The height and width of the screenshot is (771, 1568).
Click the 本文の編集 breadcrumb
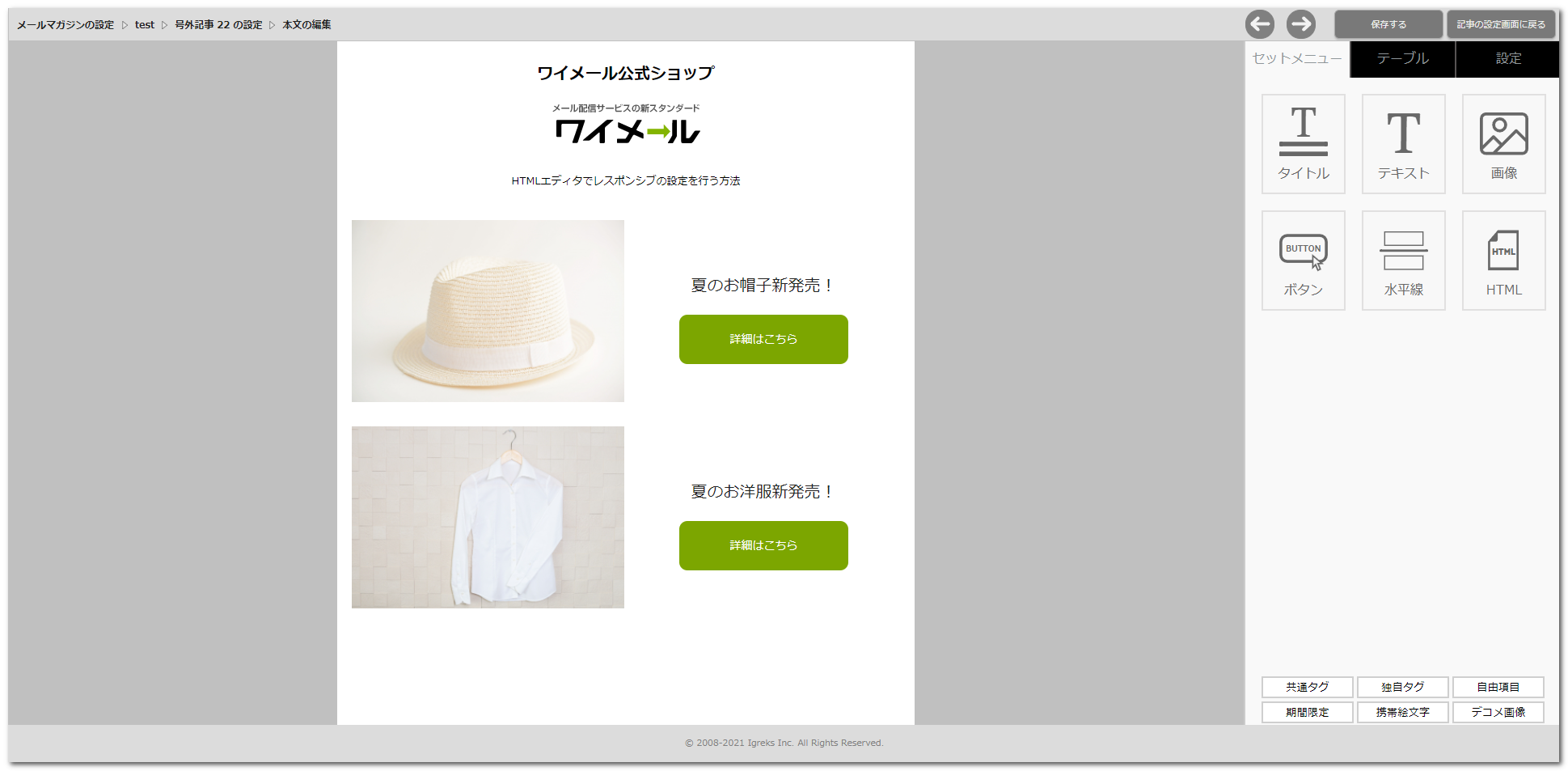point(306,25)
